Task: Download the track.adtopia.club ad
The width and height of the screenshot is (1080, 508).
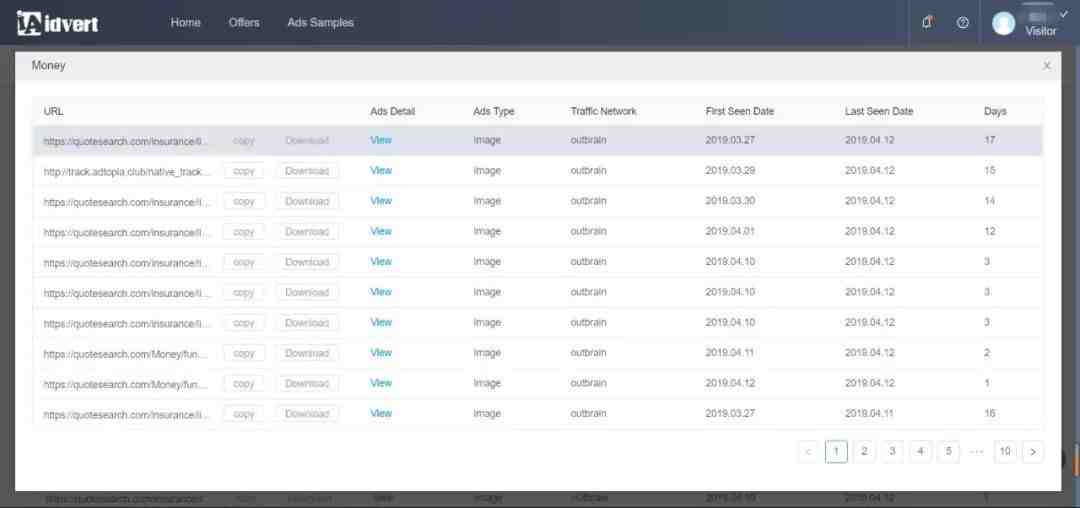Action: coord(307,171)
